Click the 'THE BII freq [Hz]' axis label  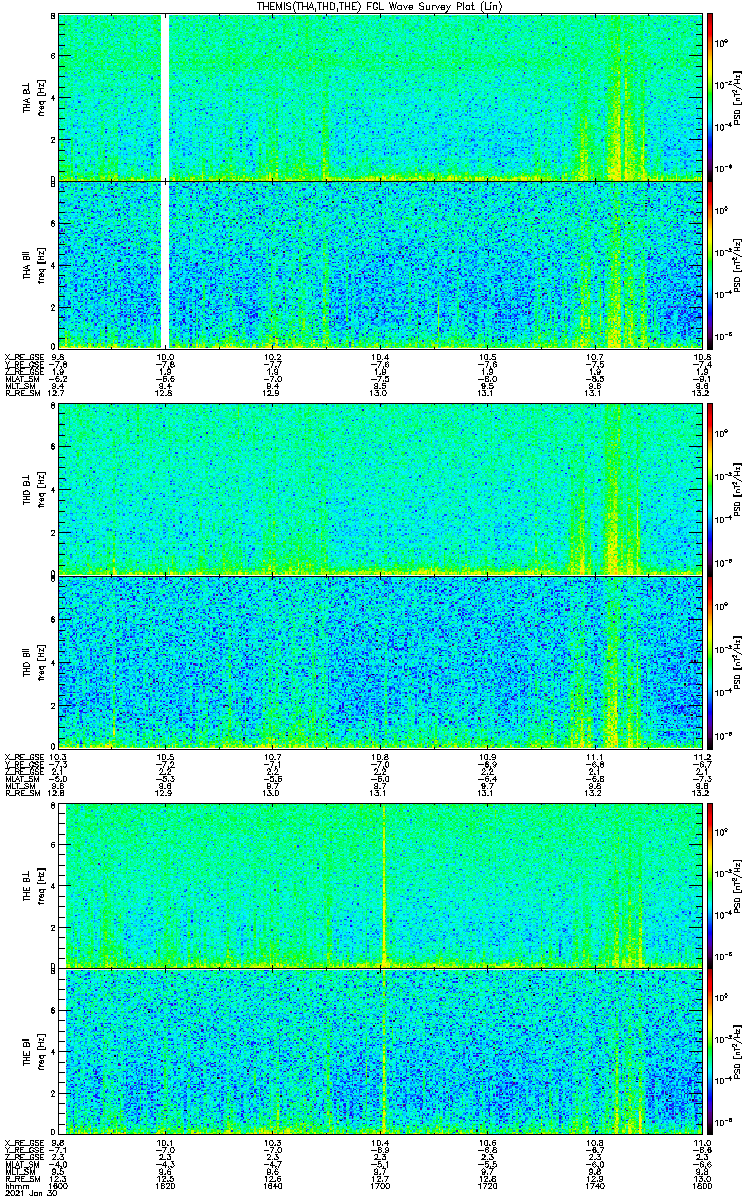(x=34, y=1053)
